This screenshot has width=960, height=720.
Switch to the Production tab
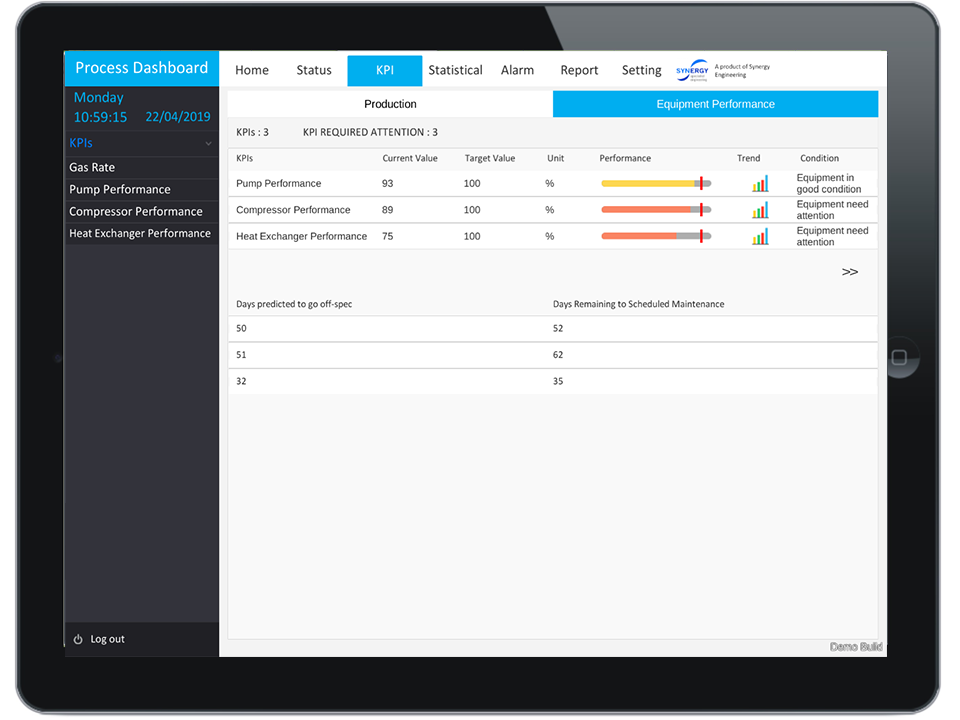[390, 104]
